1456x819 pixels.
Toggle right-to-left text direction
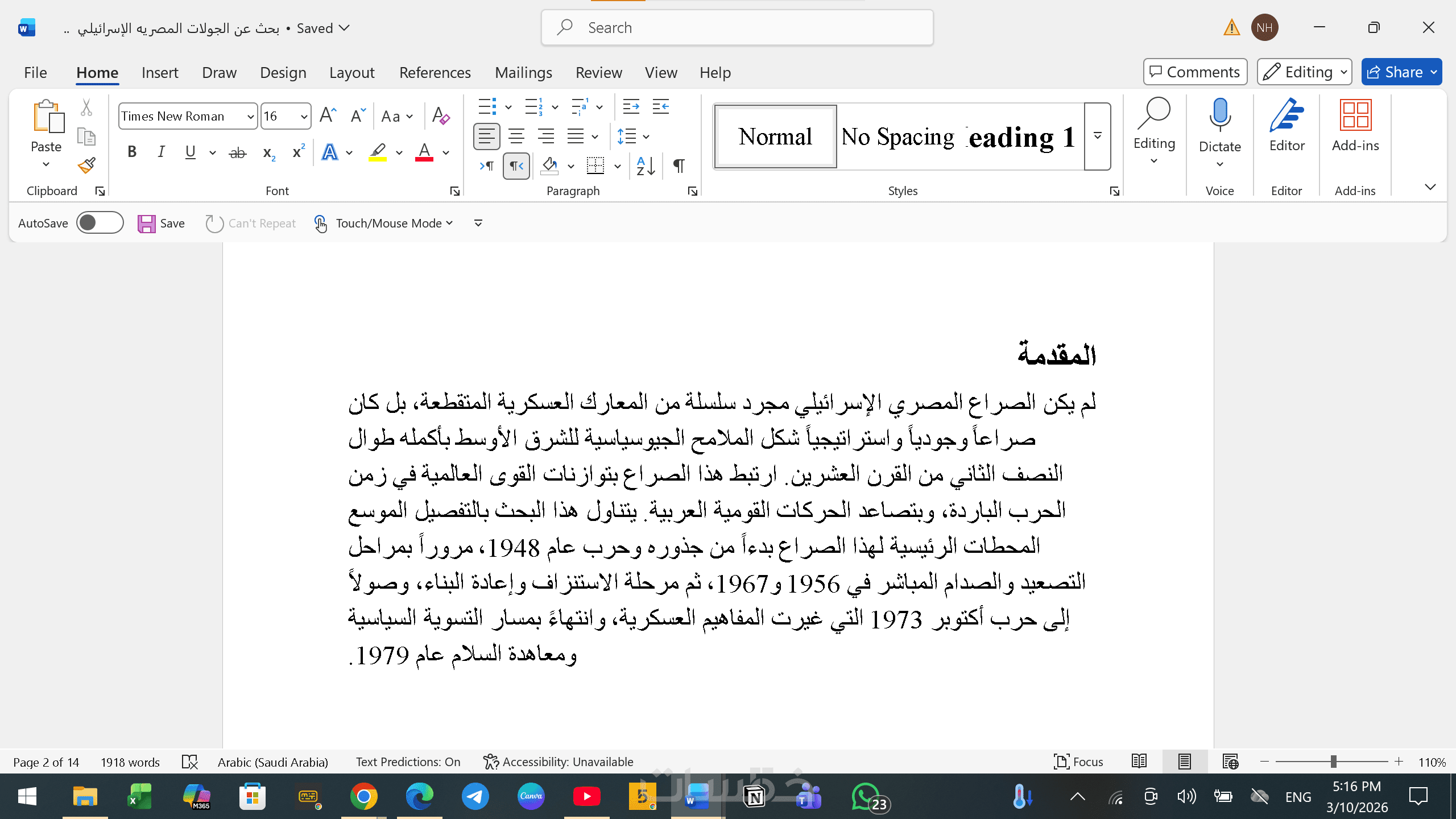[x=516, y=166]
